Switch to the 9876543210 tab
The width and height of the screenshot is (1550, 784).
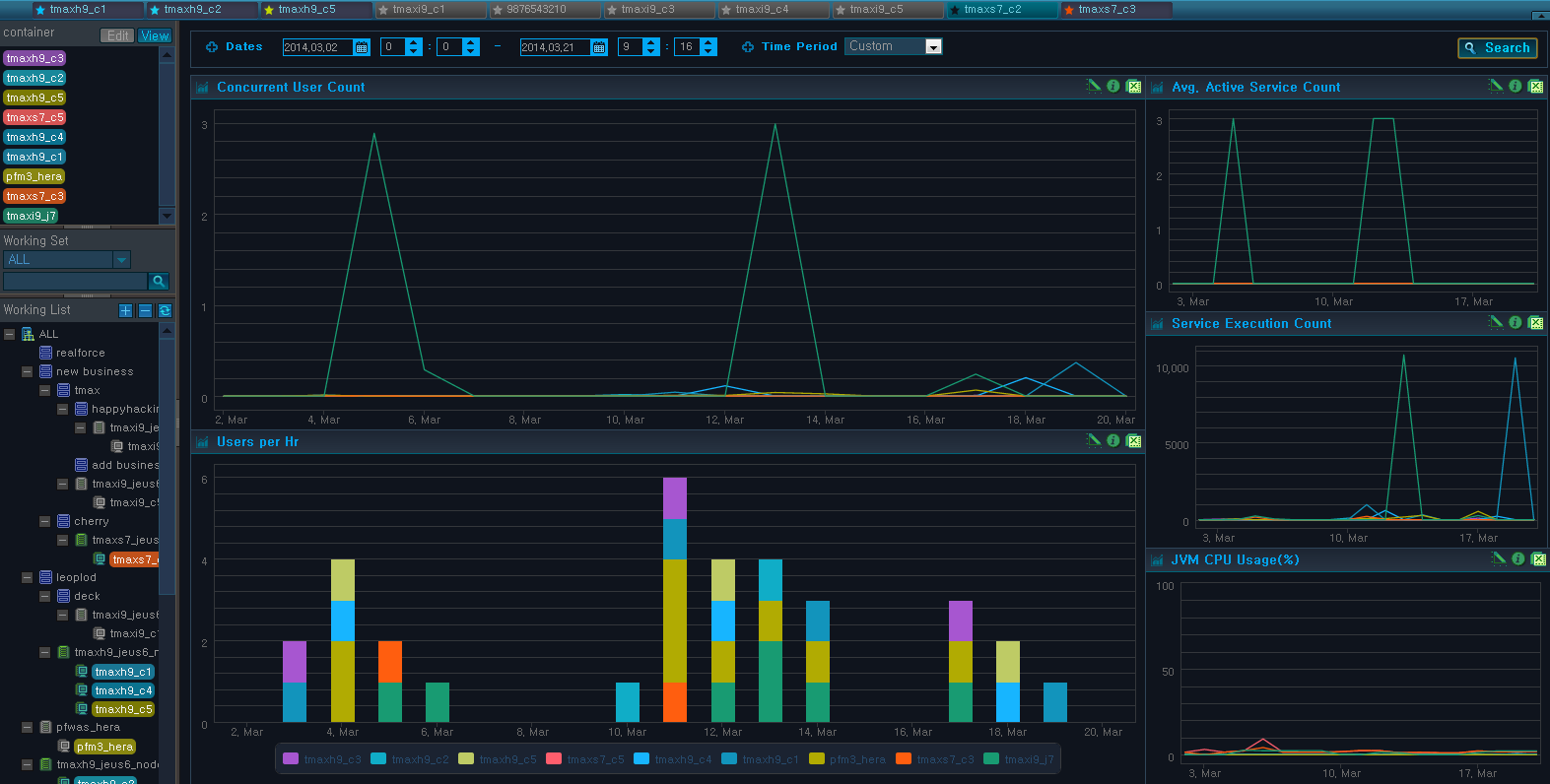click(544, 10)
